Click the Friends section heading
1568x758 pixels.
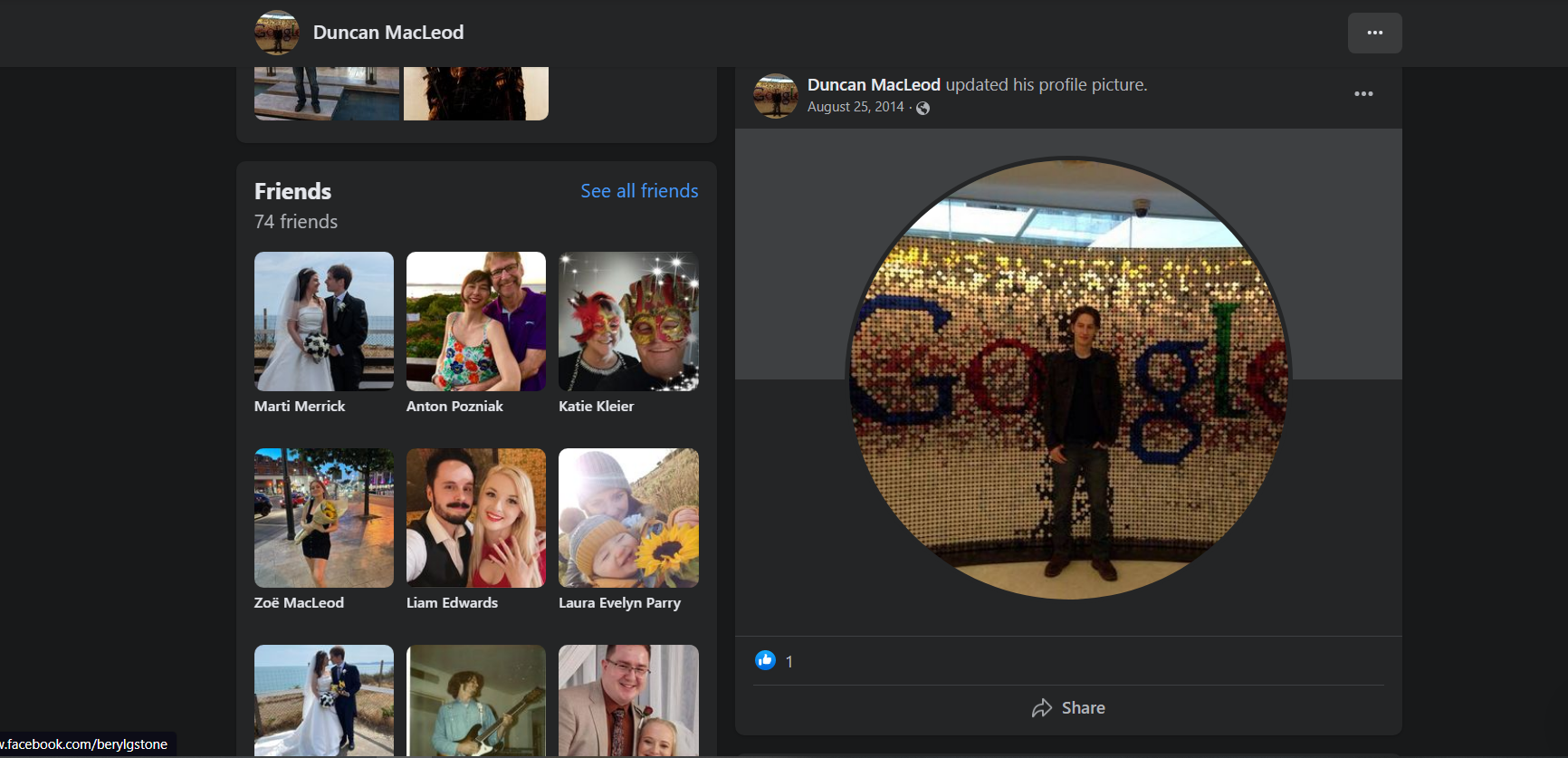tap(292, 191)
